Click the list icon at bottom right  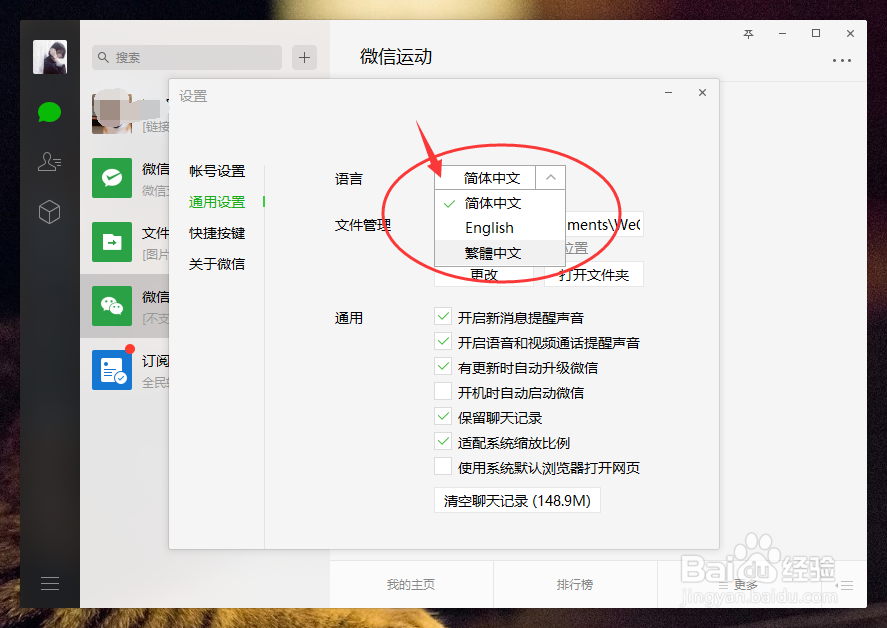pos(846,586)
